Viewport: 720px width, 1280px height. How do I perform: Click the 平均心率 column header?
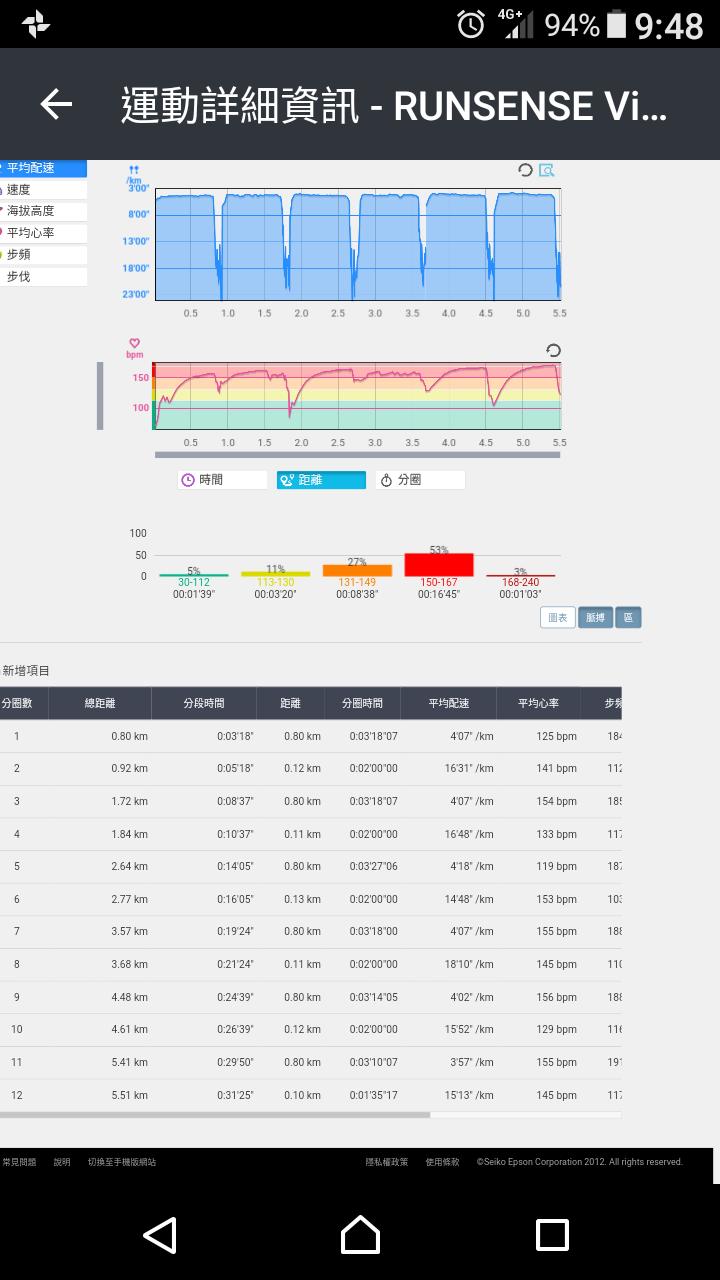point(538,703)
